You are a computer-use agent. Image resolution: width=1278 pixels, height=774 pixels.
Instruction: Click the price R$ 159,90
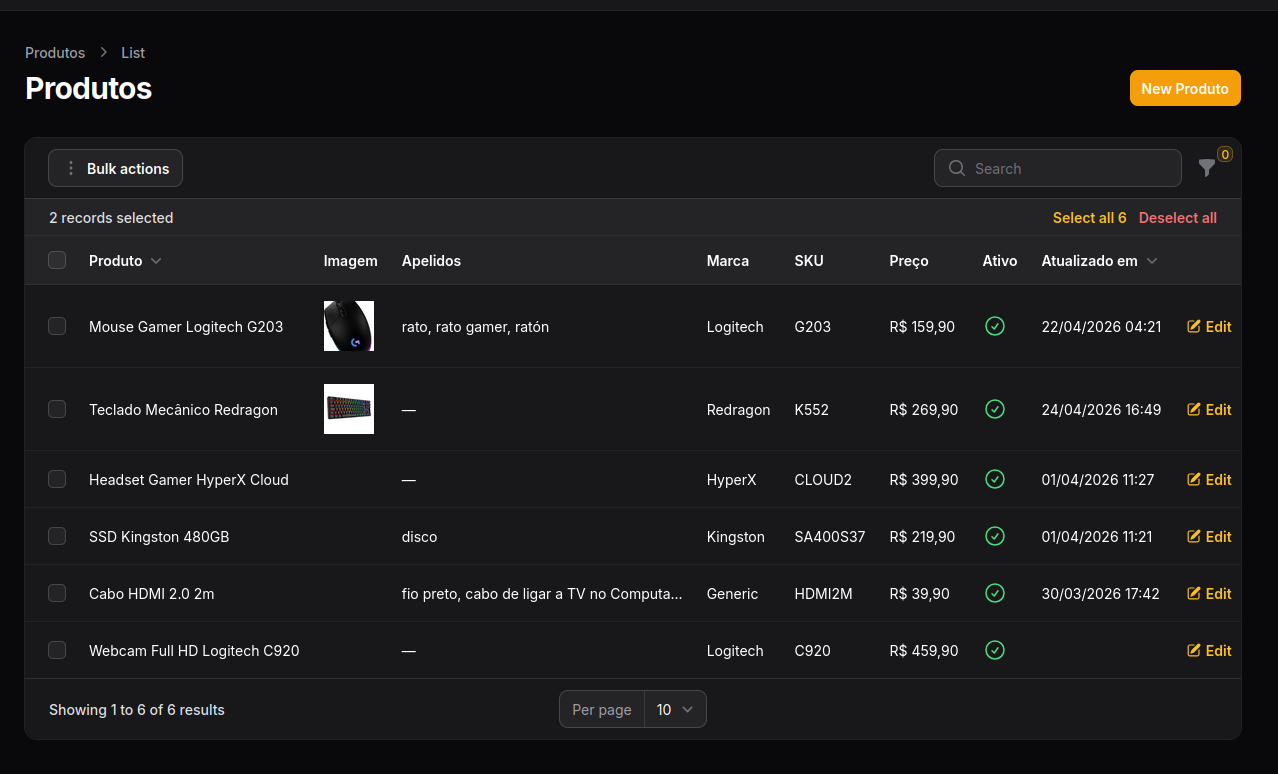click(922, 327)
